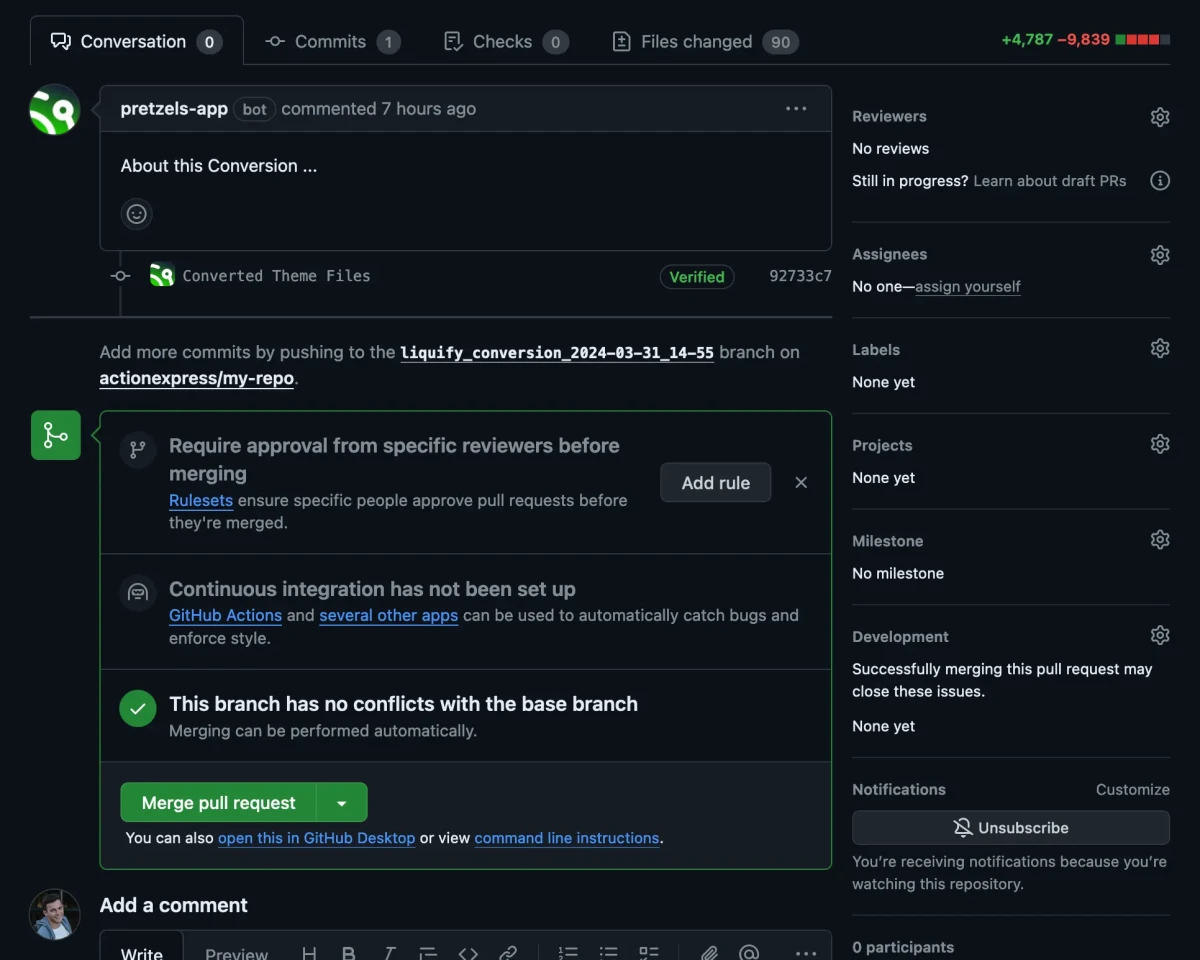Open the emoji reaction picker on the bot comment
The image size is (1200, 960).
point(136,213)
